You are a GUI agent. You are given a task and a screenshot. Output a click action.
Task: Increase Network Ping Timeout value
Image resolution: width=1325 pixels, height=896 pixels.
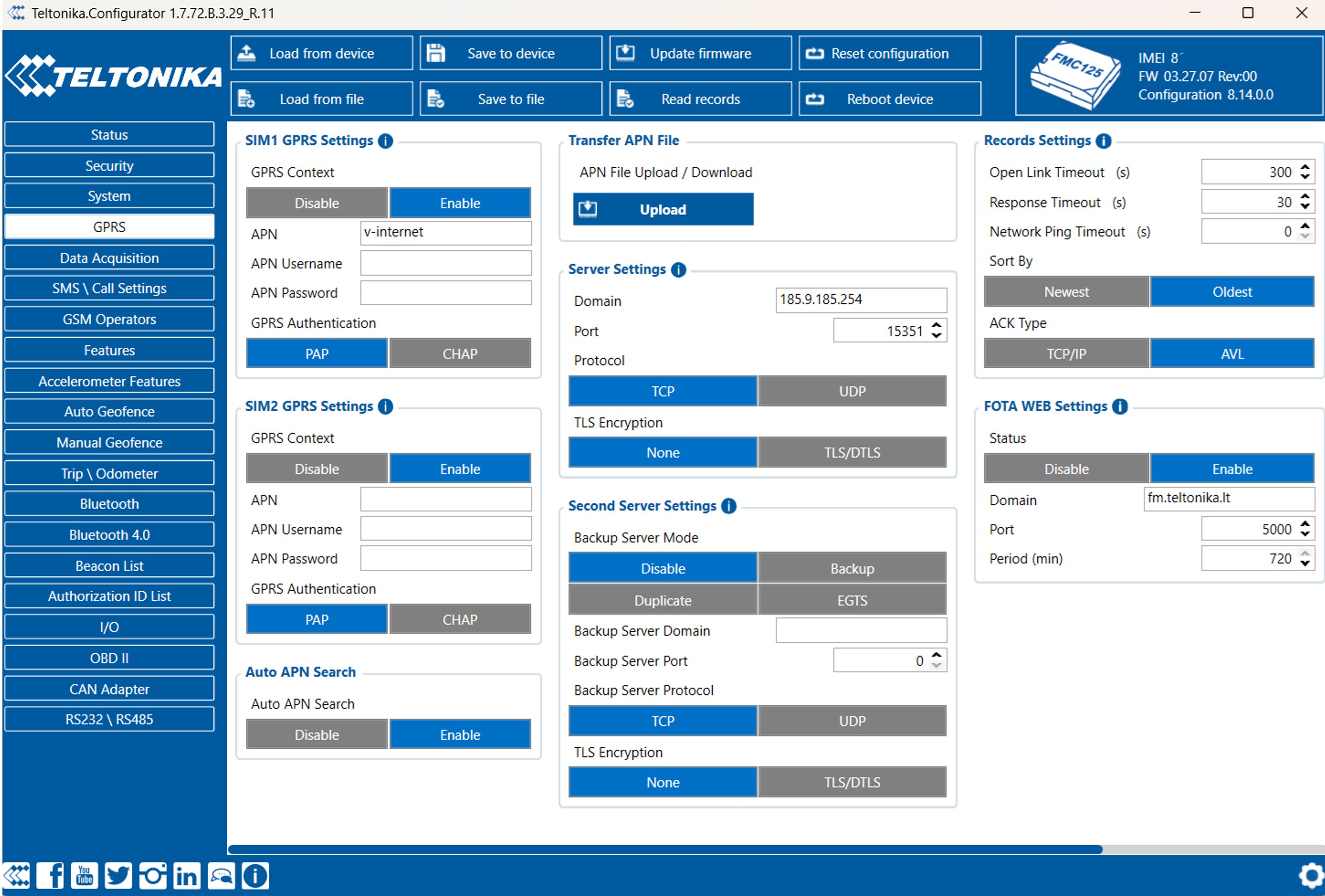tap(1305, 226)
